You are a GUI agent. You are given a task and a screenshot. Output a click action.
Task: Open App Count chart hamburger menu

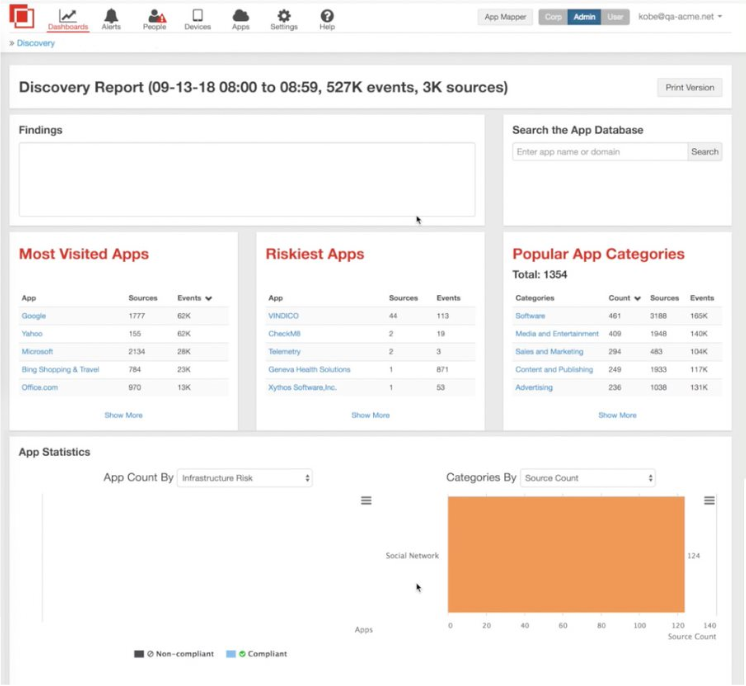point(366,500)
